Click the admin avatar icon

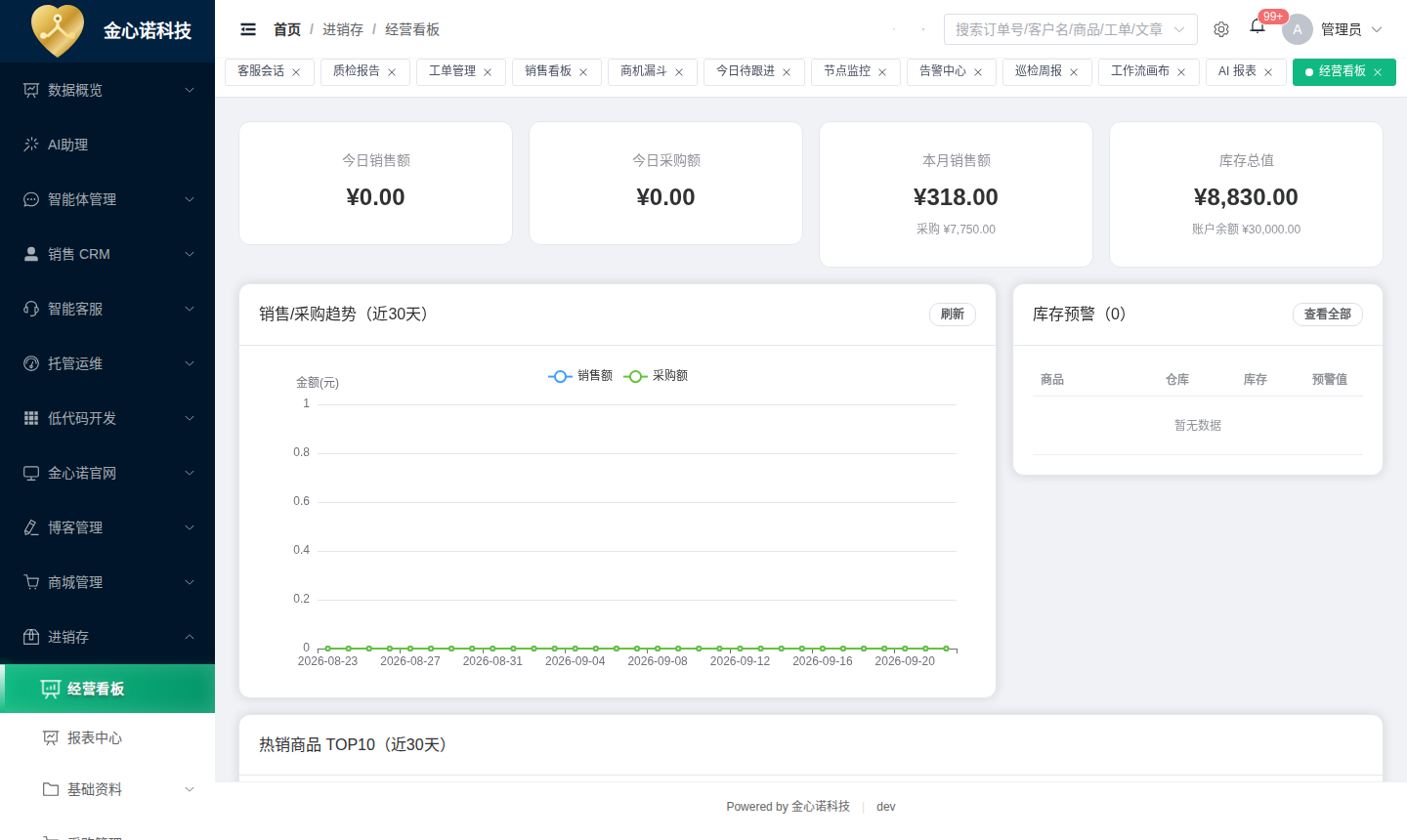point(1298,29)
